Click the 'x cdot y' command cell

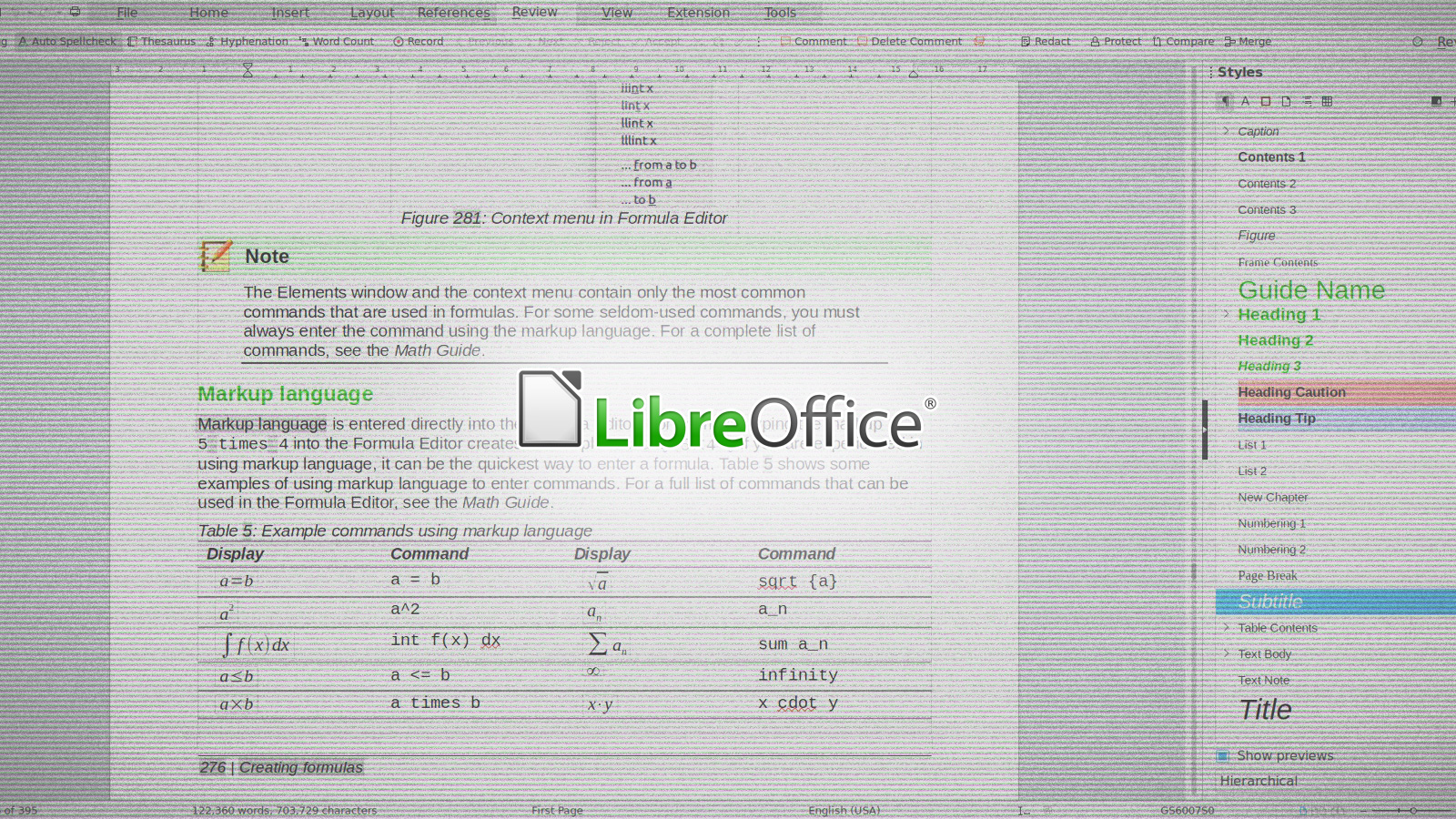[x=797, y=703]
